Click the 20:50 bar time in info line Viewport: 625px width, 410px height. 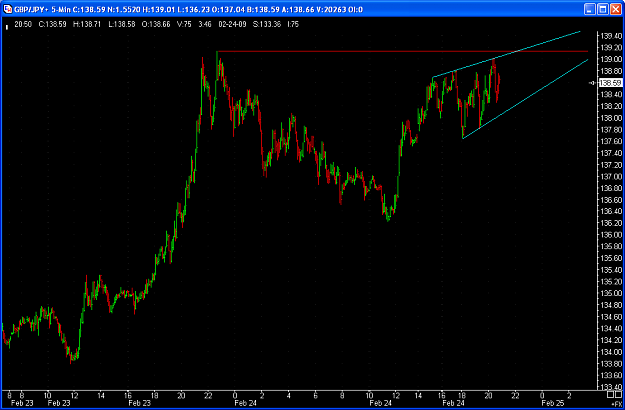21,24
